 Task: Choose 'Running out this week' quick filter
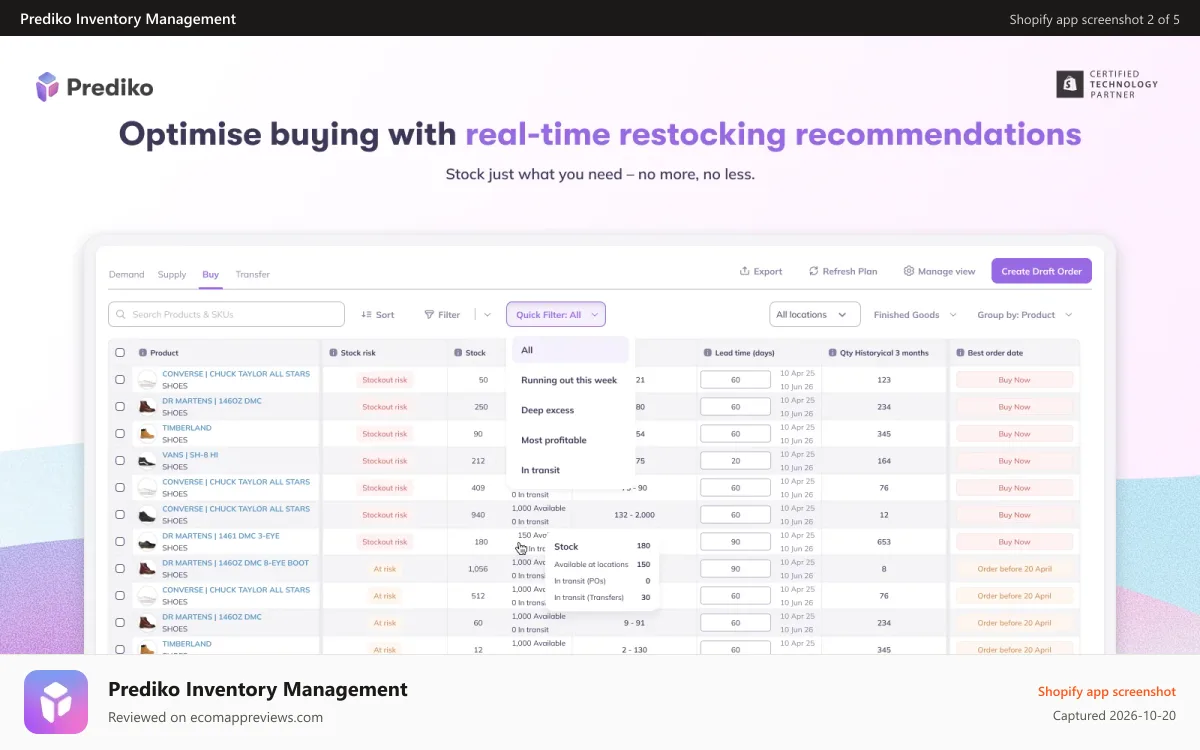(570, 380)
